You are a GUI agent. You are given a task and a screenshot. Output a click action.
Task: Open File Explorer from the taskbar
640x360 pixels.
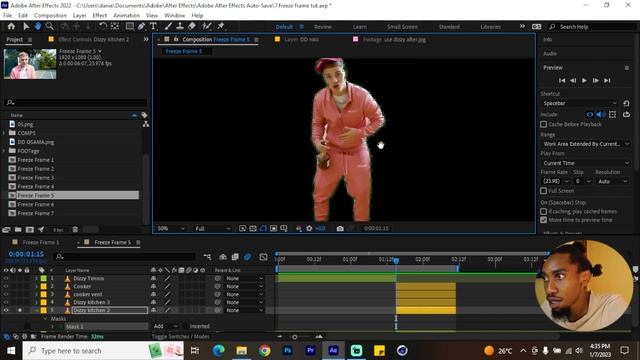coord(242,350)
